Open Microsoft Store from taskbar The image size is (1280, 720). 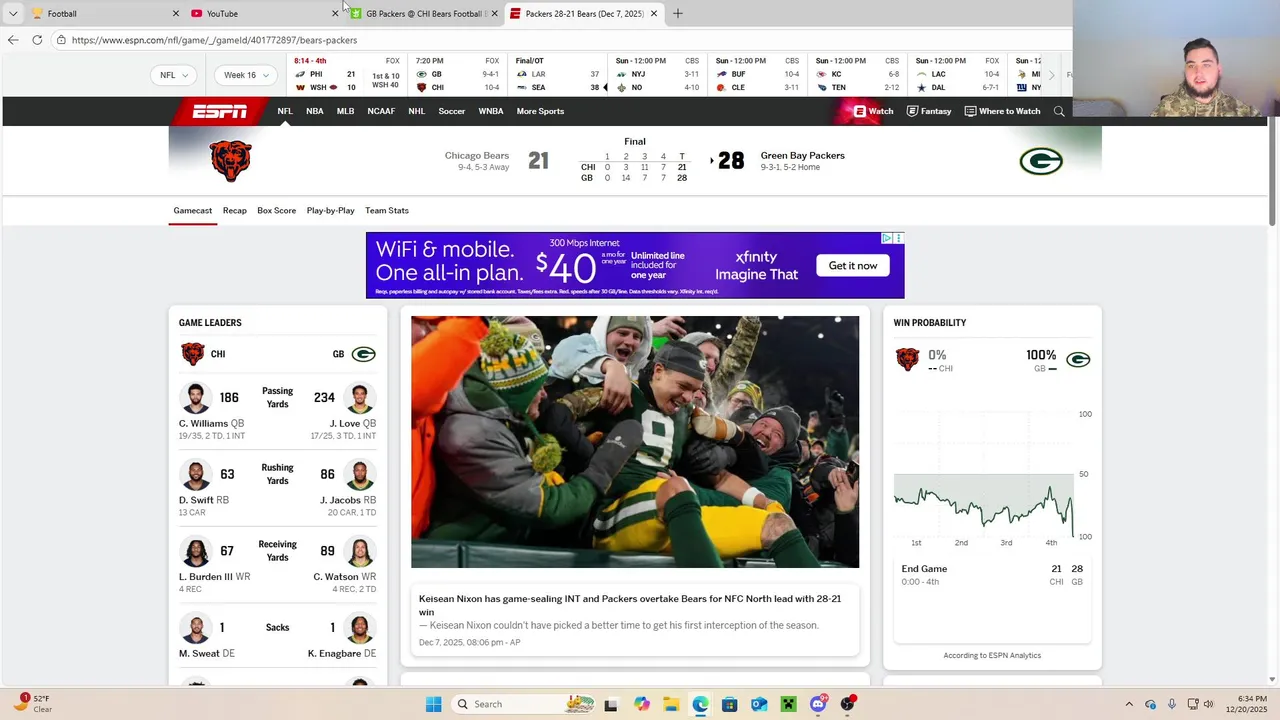tap(730, 704)
